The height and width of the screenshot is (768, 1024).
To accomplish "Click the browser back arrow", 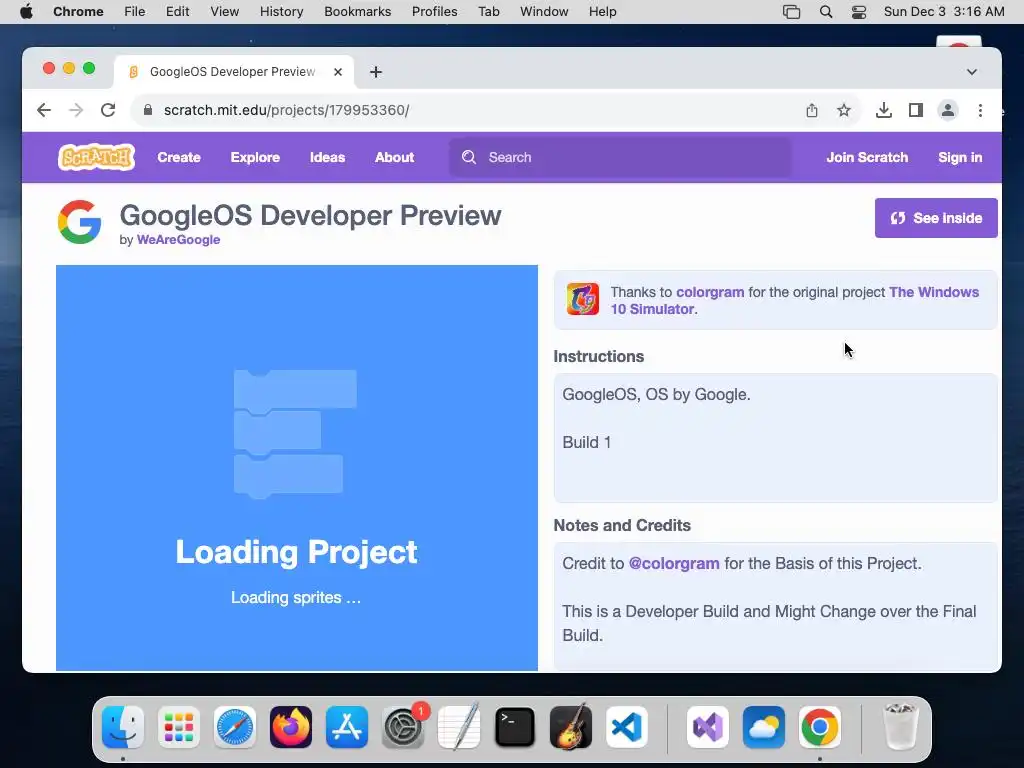I will click(44, 110).
